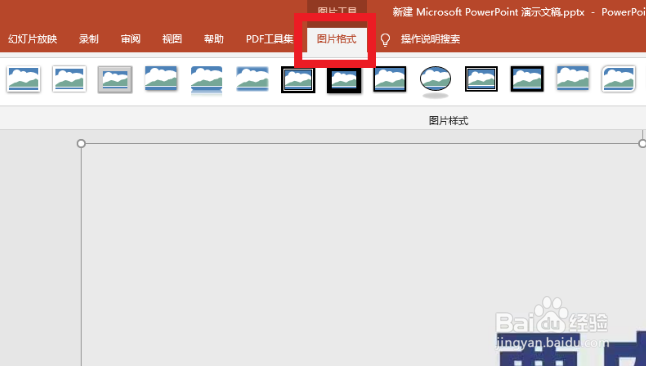Apply the Rounded Diagonal Corner White style
This screenshot has width=646, height=366.
click(x=618, y=79)
